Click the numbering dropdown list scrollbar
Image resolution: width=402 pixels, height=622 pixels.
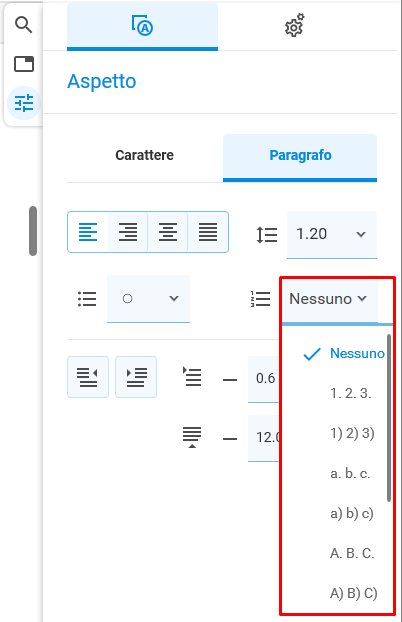tap(389, 418)
